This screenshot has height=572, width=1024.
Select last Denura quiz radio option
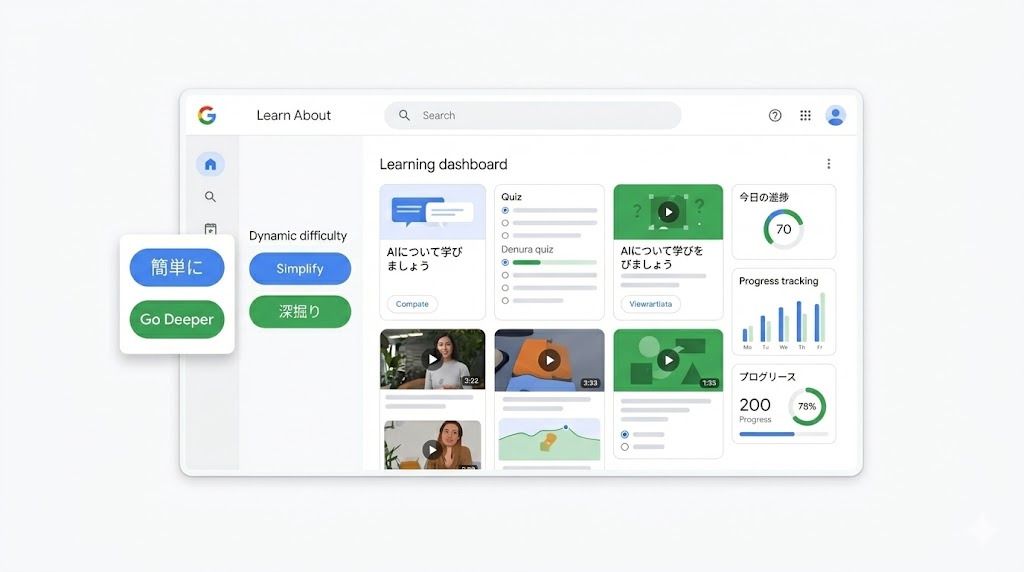(505, 300)
